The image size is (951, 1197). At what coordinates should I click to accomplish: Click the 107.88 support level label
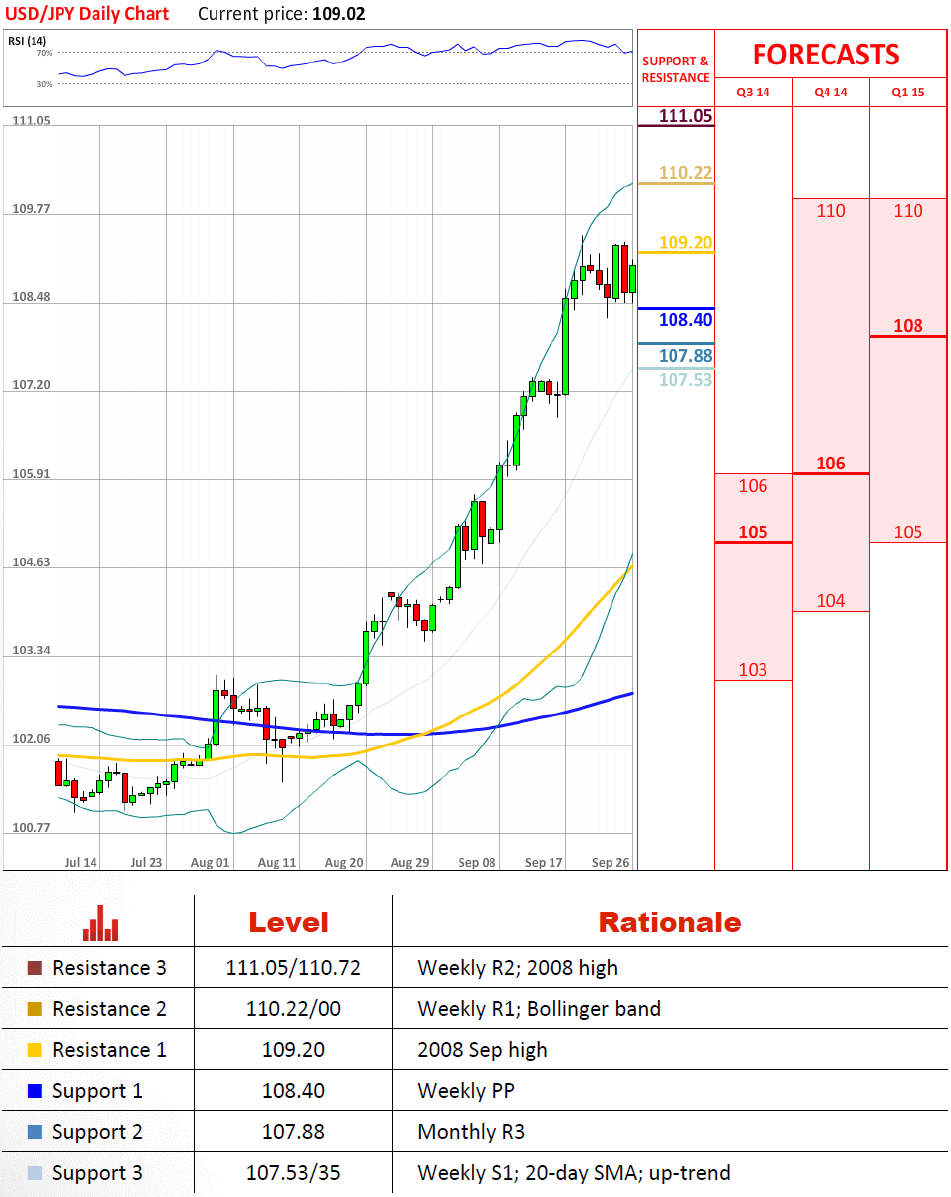coord(685,356)
